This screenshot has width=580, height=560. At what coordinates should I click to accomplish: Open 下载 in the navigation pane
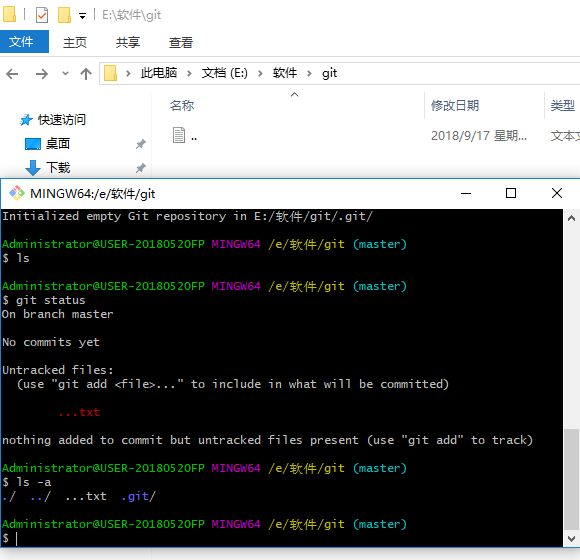click(x=47, y=168)
